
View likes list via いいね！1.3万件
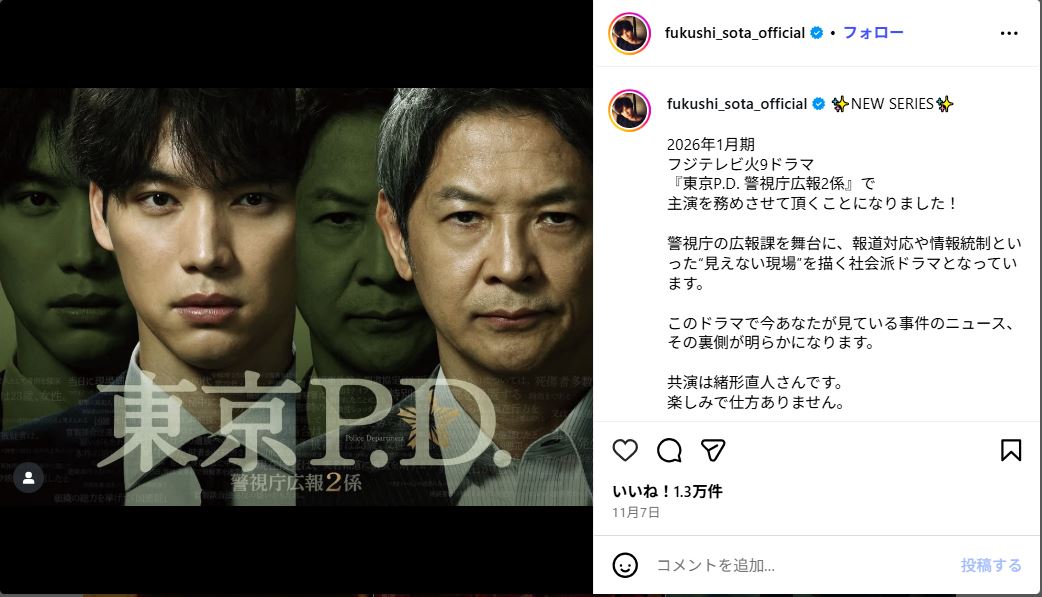(667, 491)
